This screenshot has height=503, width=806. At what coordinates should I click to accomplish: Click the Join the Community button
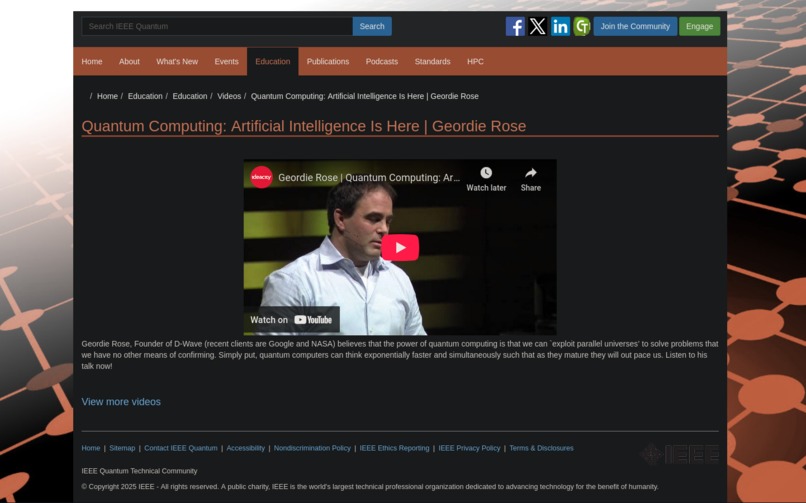[635, 26]
